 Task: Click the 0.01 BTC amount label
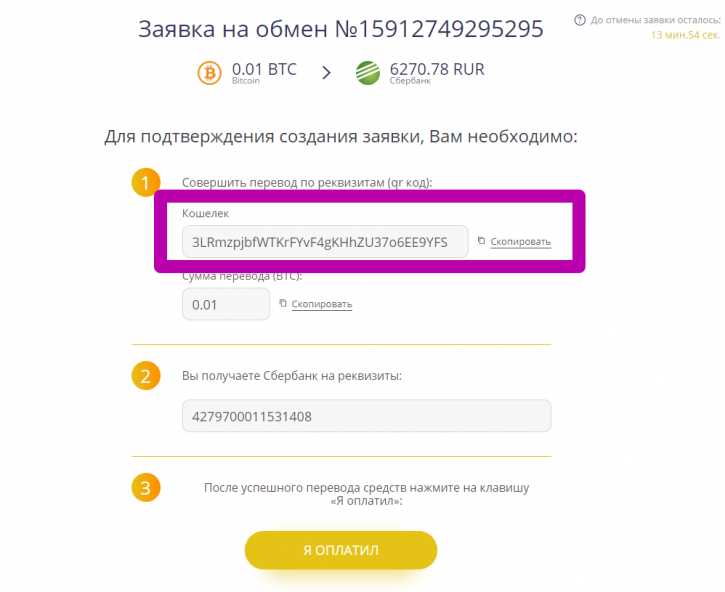[264, 69]
